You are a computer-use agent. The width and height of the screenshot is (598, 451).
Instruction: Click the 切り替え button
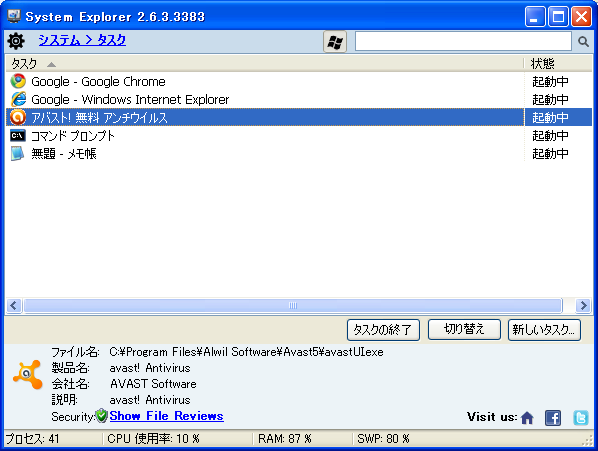point(464,329)
